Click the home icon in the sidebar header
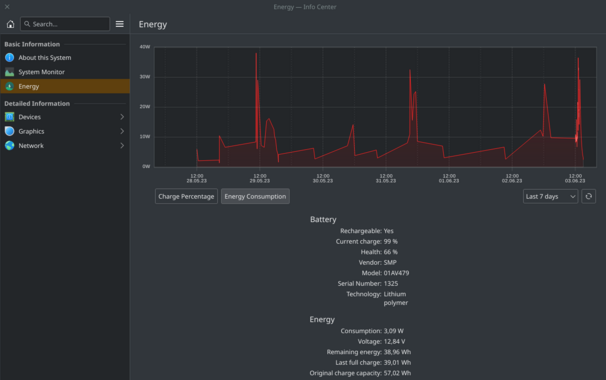 10,24
